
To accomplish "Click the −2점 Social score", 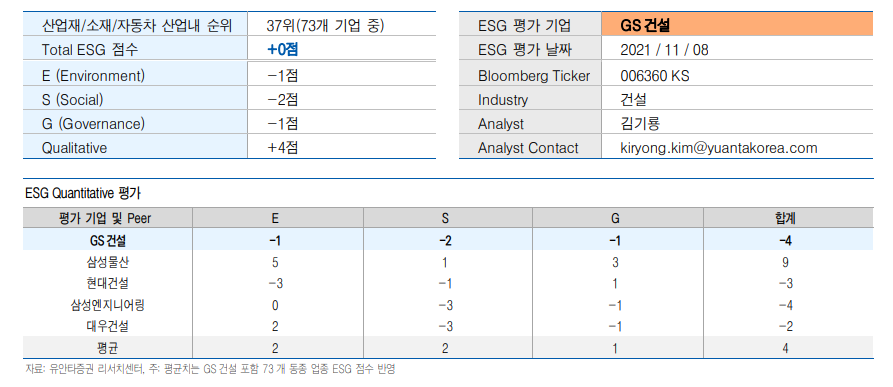I will click(283, 100).
